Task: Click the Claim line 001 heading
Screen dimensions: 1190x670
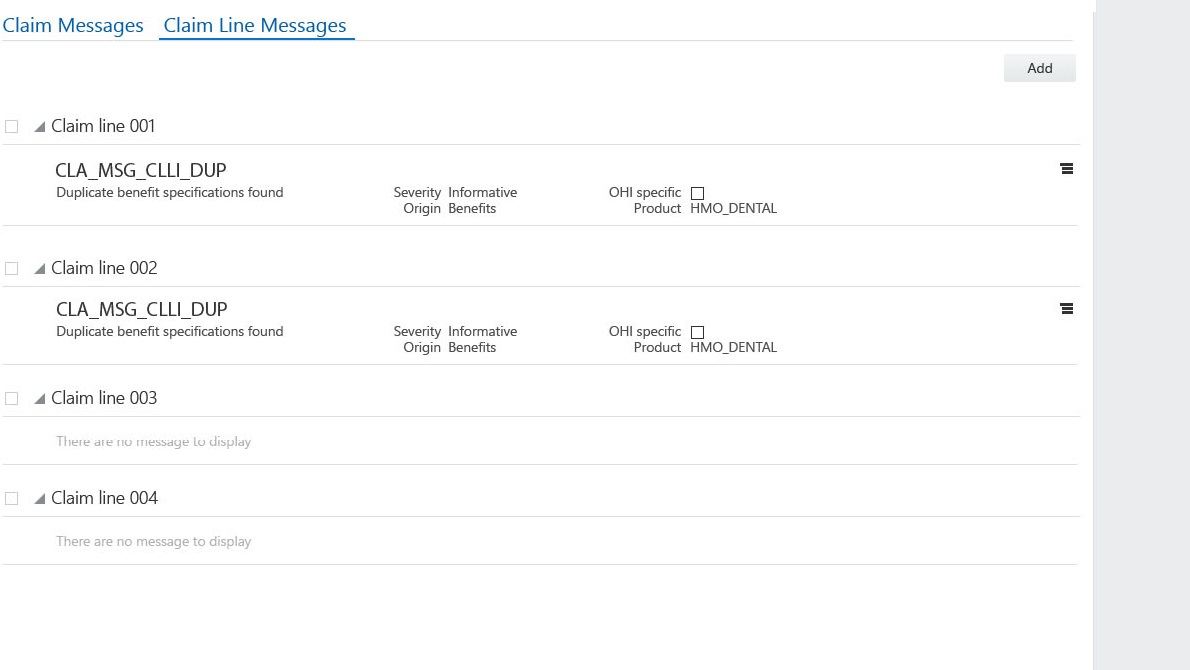Action: 102,126
